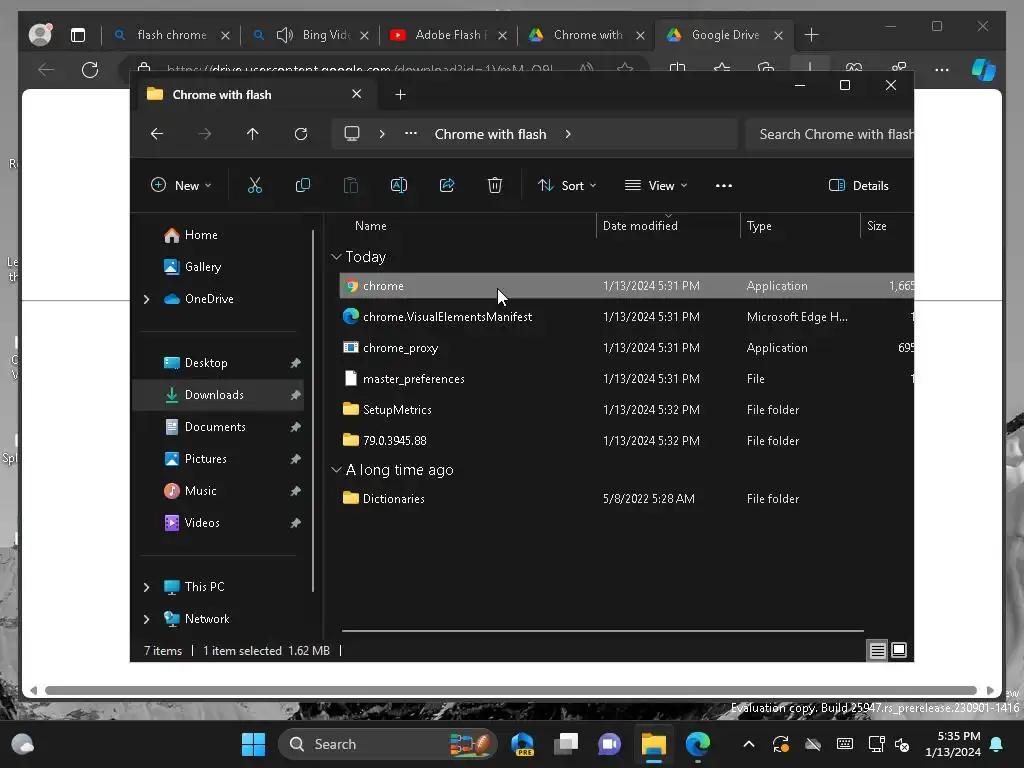Image resolution: width=1024 pixels, height=768 pixels.
Task: Open Edge Settings and more ellipsis
Action: tap(942, 69)
